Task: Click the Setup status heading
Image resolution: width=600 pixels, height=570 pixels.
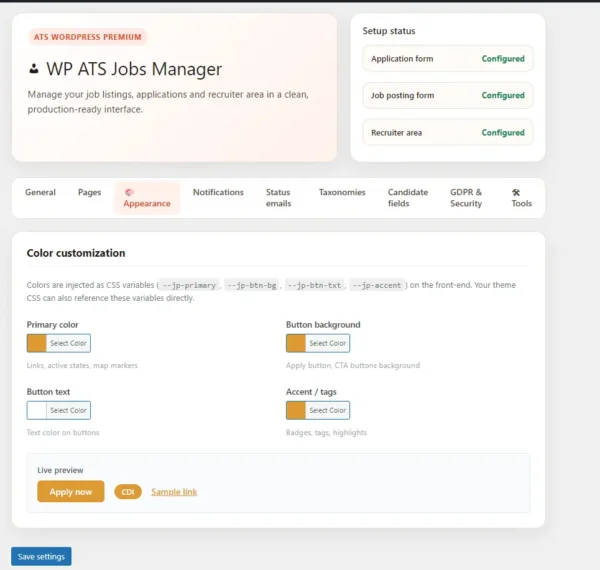Action: click(389, 31)
